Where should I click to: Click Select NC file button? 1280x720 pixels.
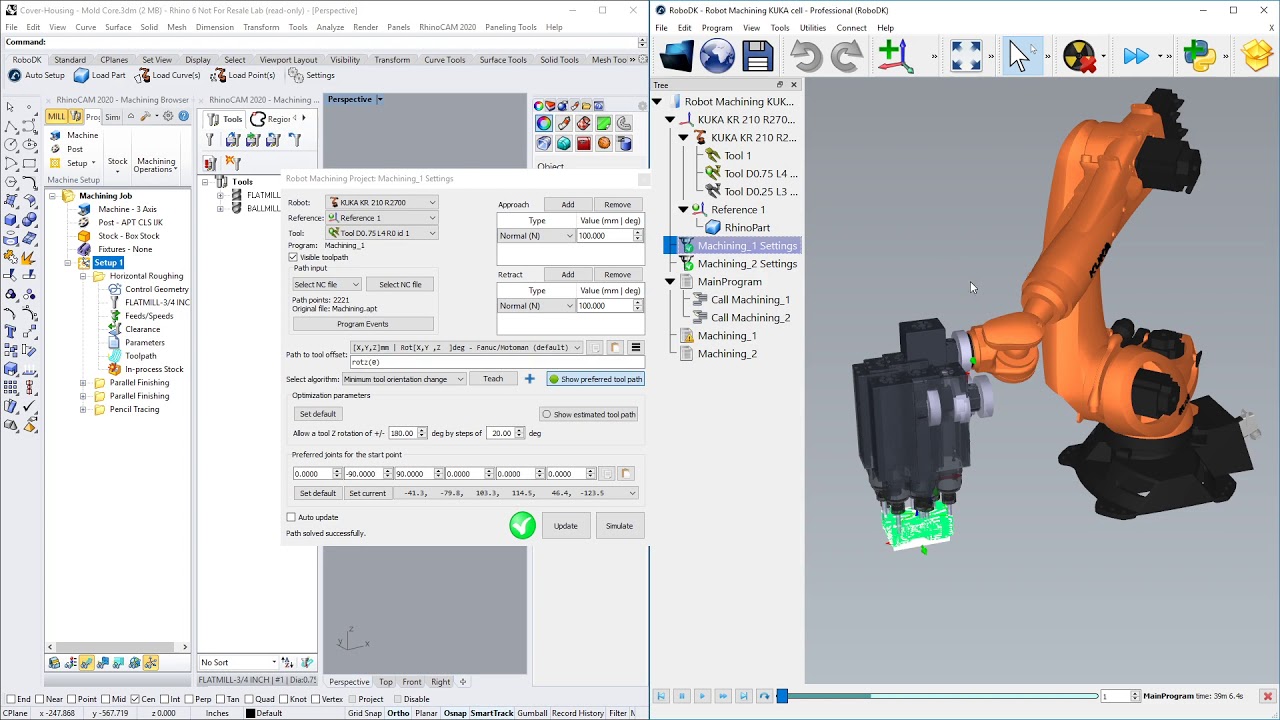point(400,284)
